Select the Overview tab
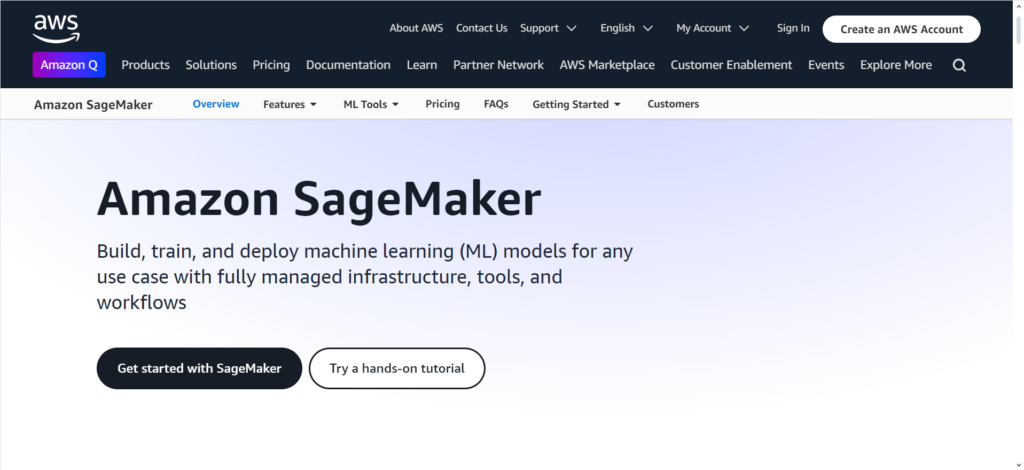 coord(216,104)
